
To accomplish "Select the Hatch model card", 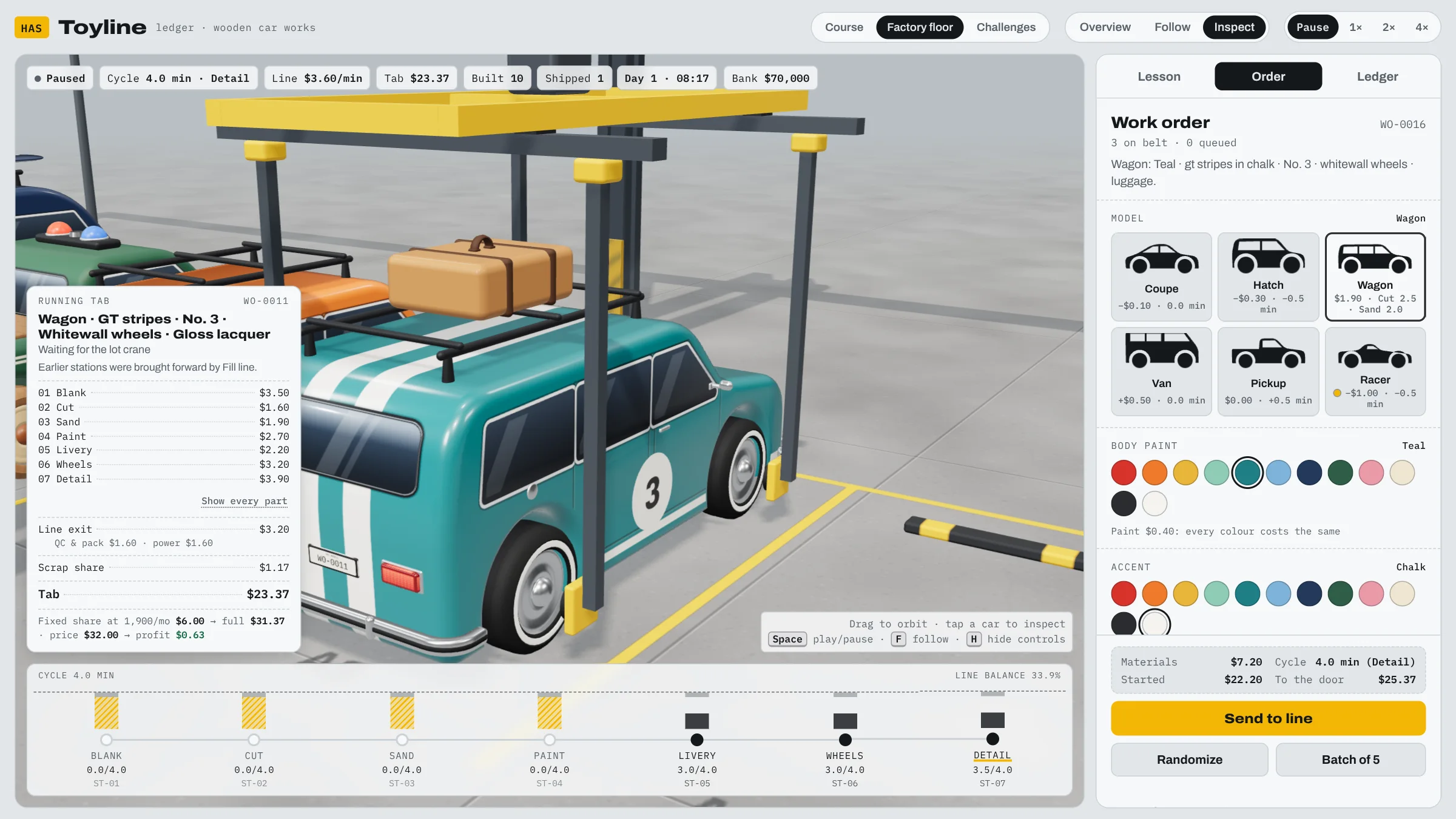I will [1268, 277].
